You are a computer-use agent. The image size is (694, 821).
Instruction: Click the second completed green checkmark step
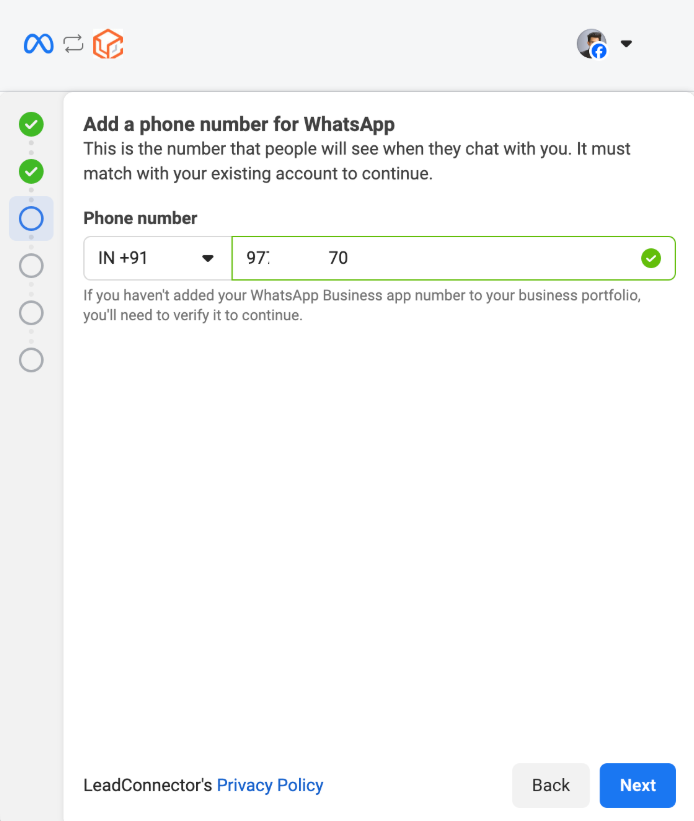[x=31, y=172]
